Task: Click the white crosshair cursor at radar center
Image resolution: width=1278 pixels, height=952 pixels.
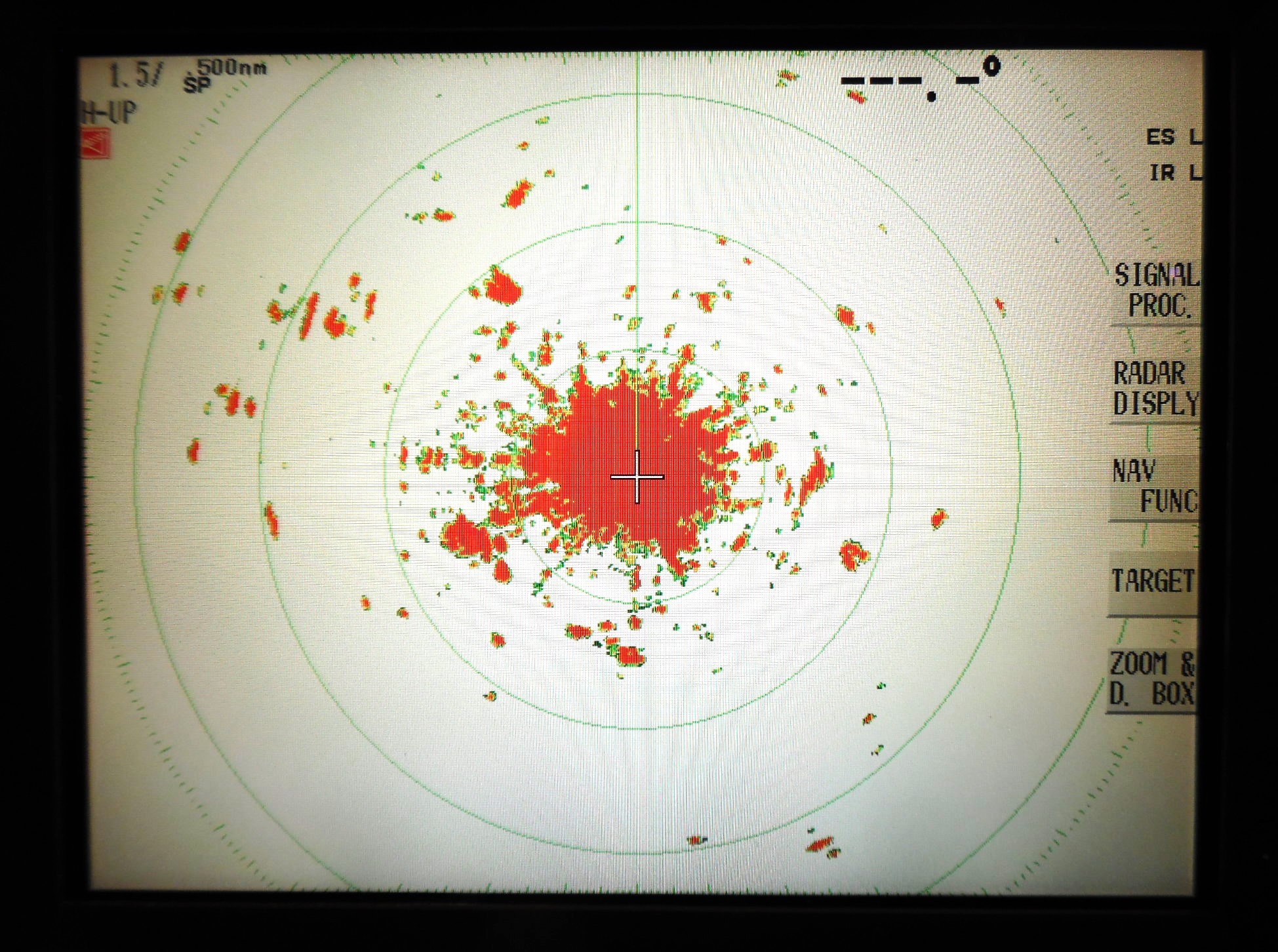Action: [637, 477]
